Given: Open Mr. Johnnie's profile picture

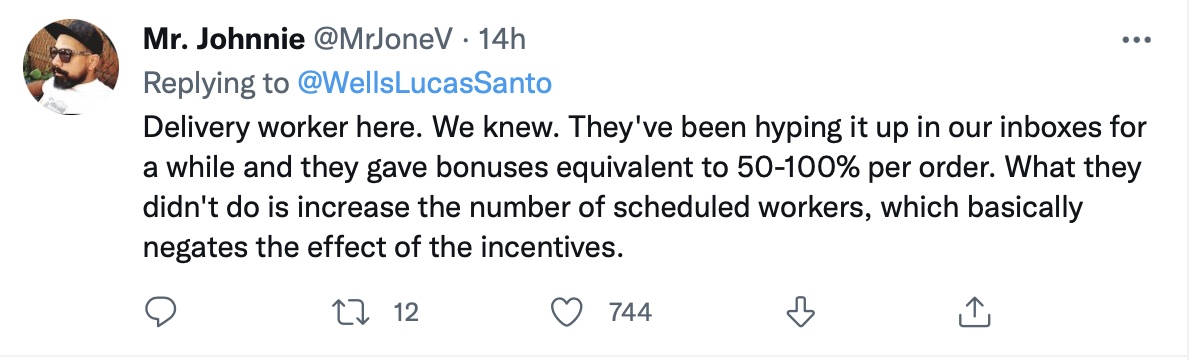Looking at the screenshot, I should [x=71, y=67].
